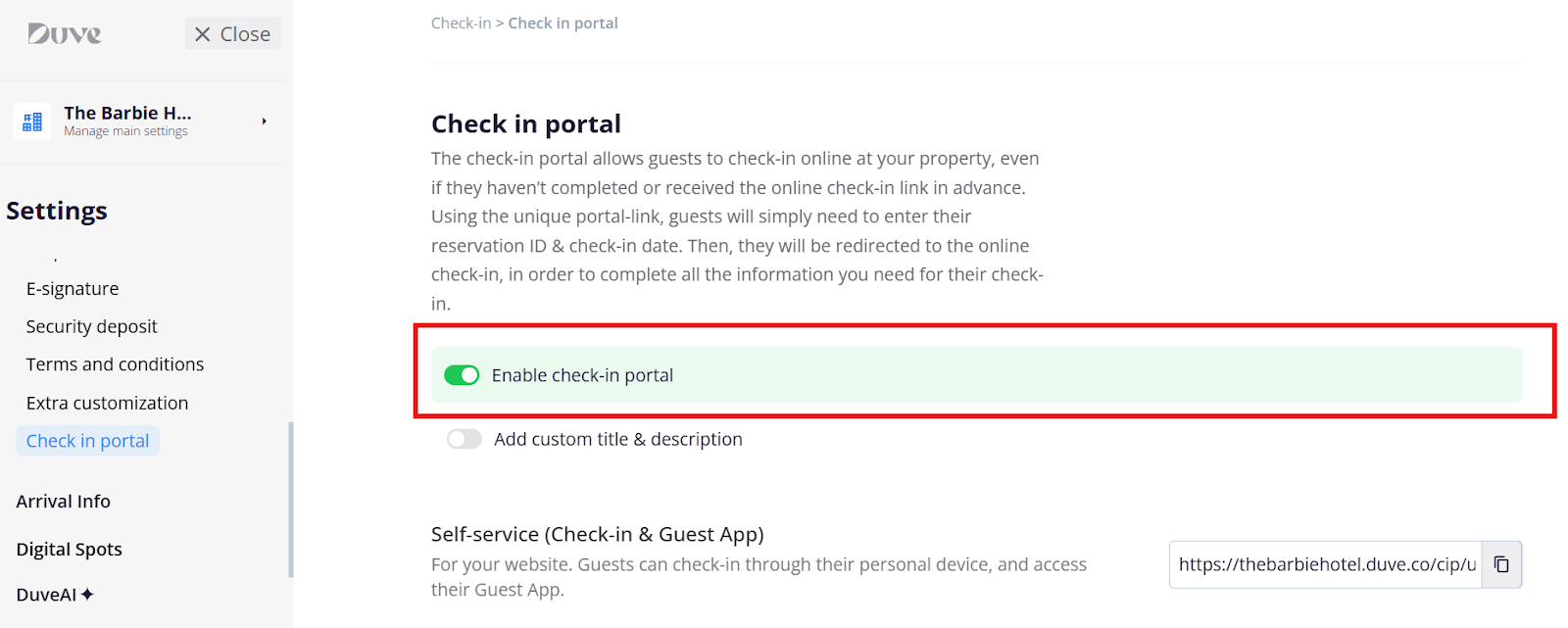
Task: Toggle Add custom title & description
Action: (465, 439)
